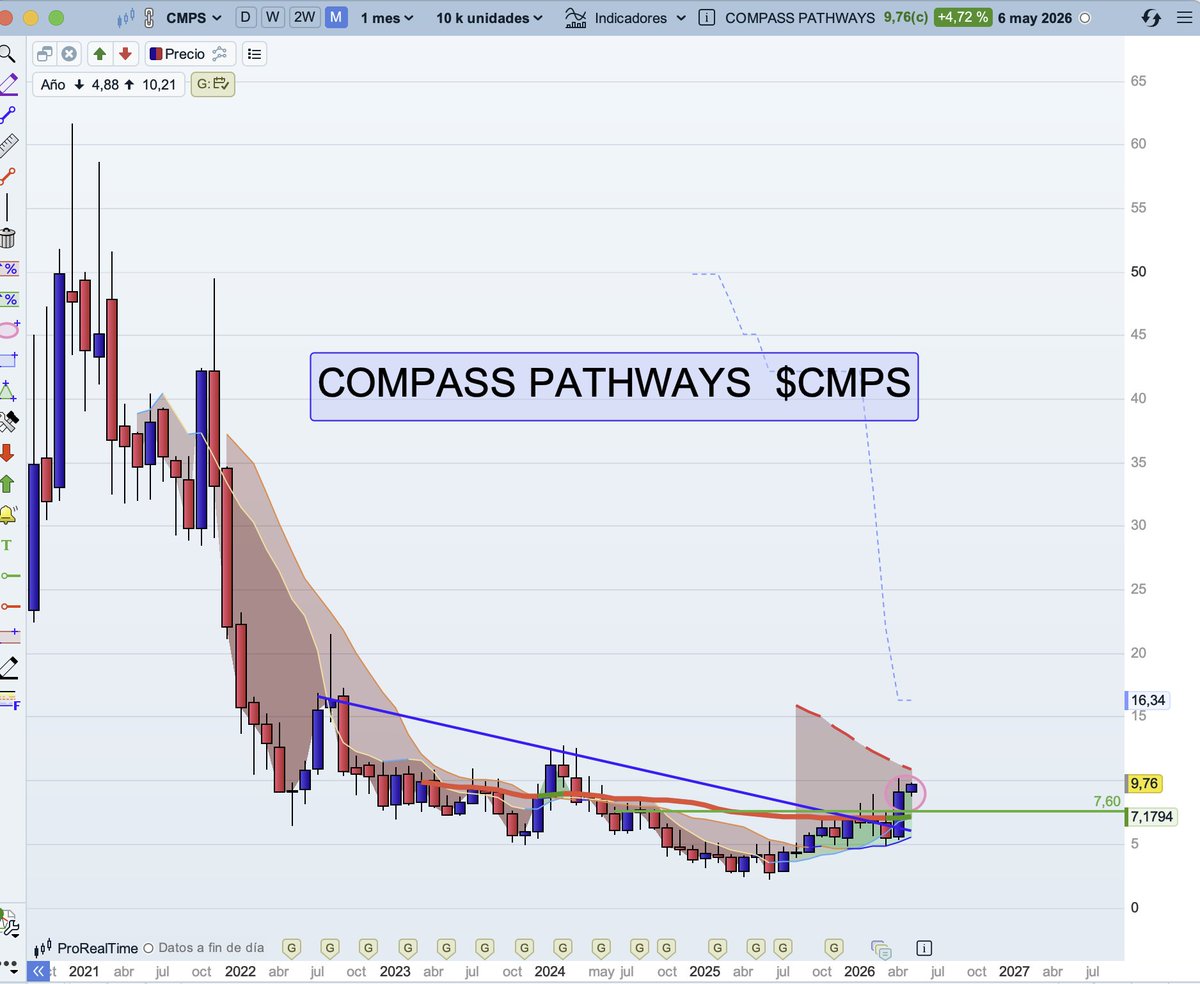Click the yellow alert bell tool
This screenshot has height=984, width=1200.
(x=8, y=515)
